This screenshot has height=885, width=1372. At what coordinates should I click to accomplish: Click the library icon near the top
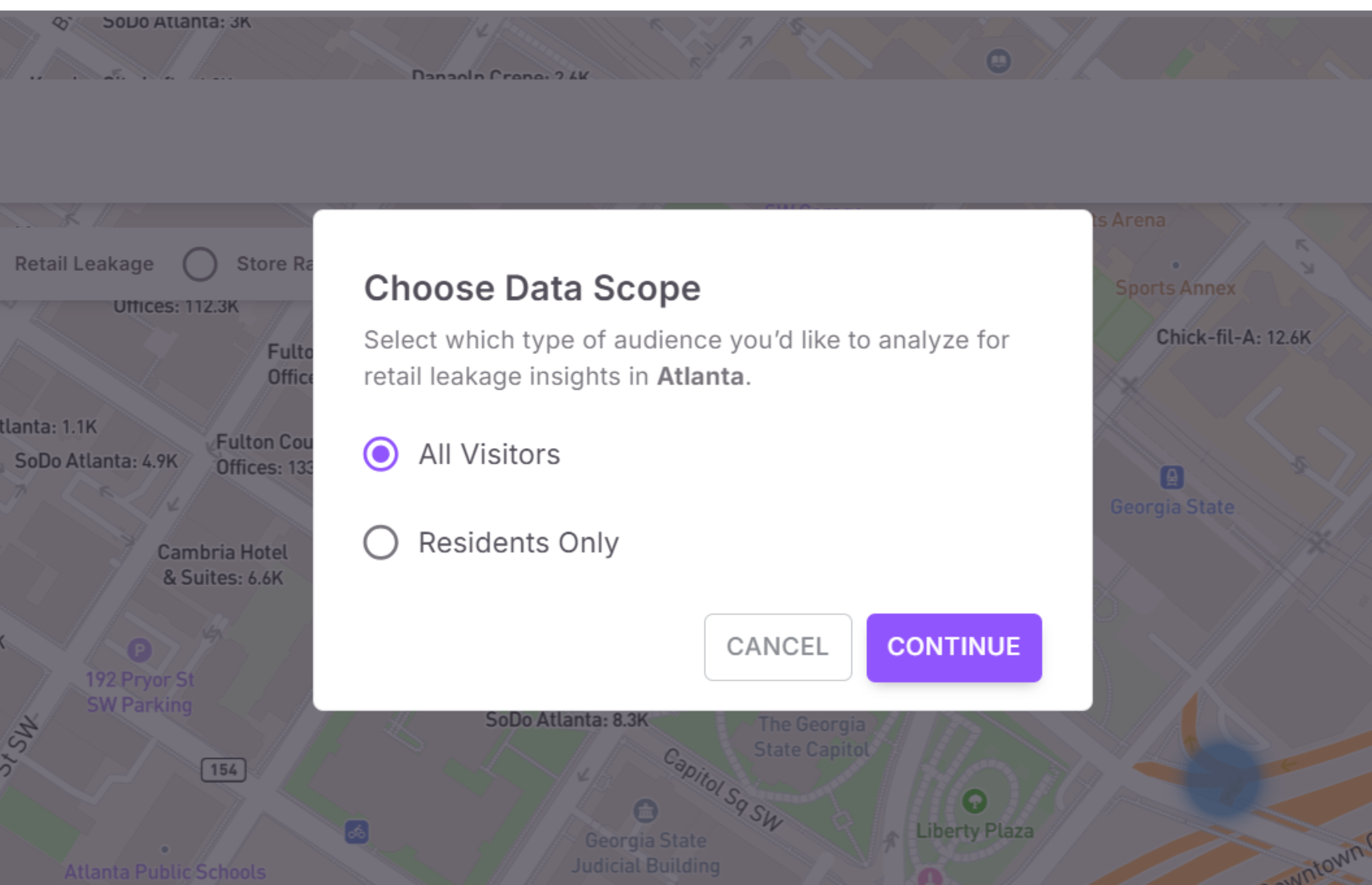[x=998, y=61]
